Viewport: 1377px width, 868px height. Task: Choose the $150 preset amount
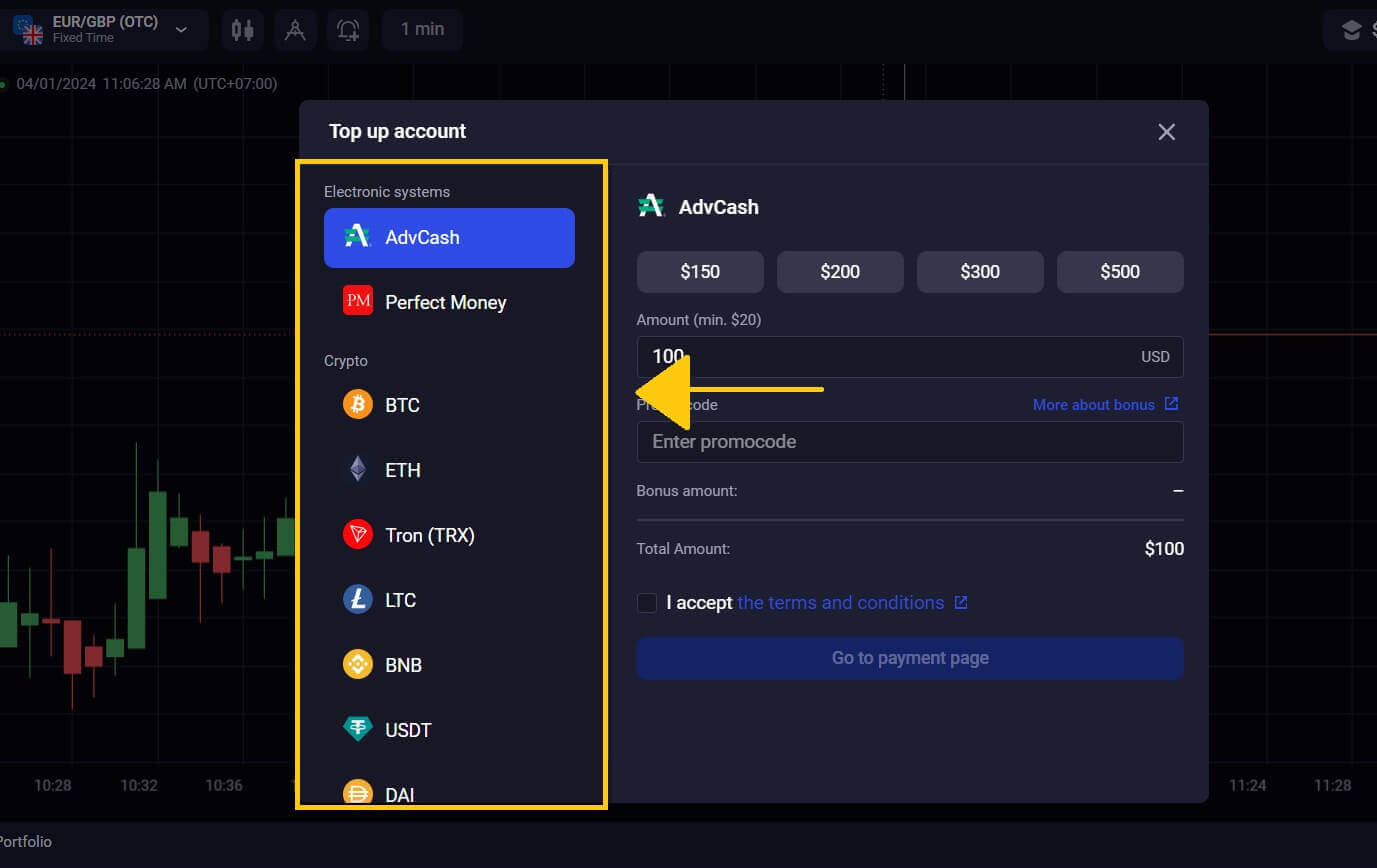tap(700, 272)
